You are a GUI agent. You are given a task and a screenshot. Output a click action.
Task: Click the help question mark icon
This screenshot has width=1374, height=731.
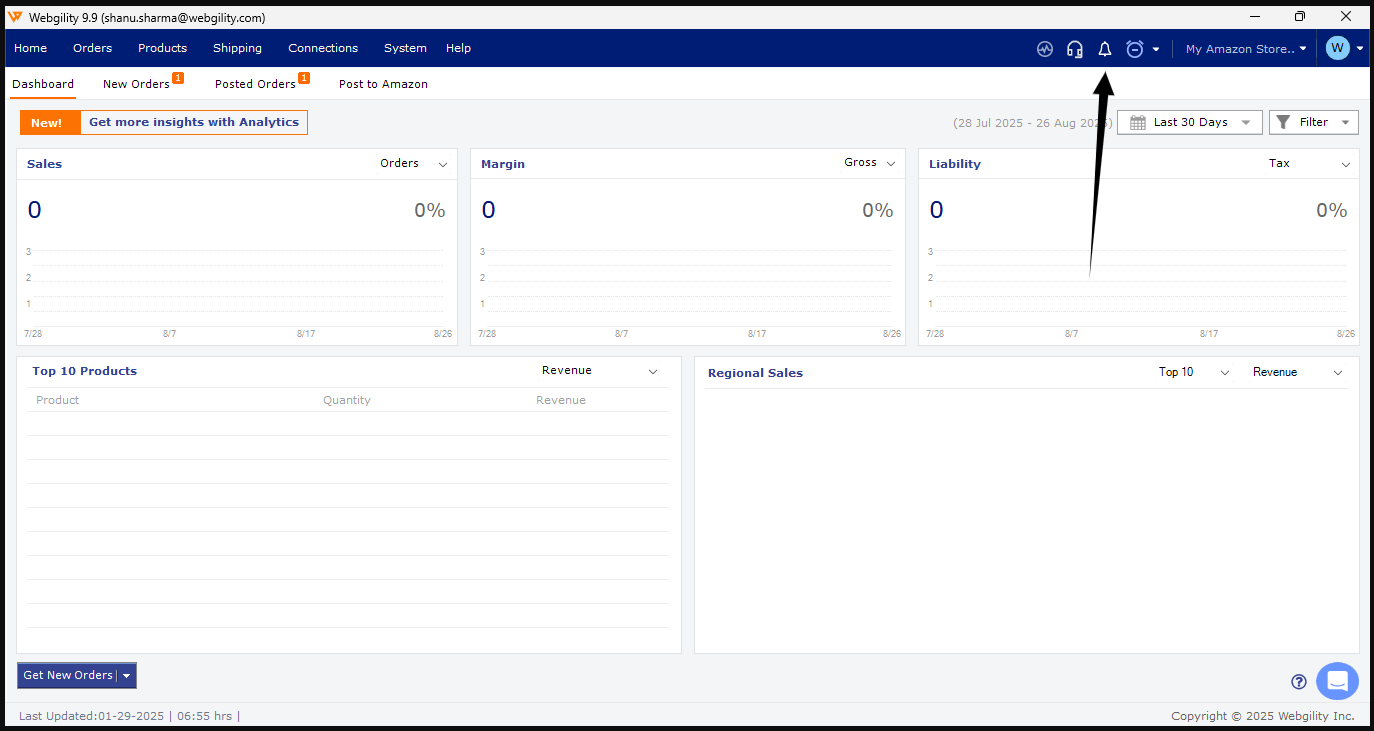click(1299, 682)
